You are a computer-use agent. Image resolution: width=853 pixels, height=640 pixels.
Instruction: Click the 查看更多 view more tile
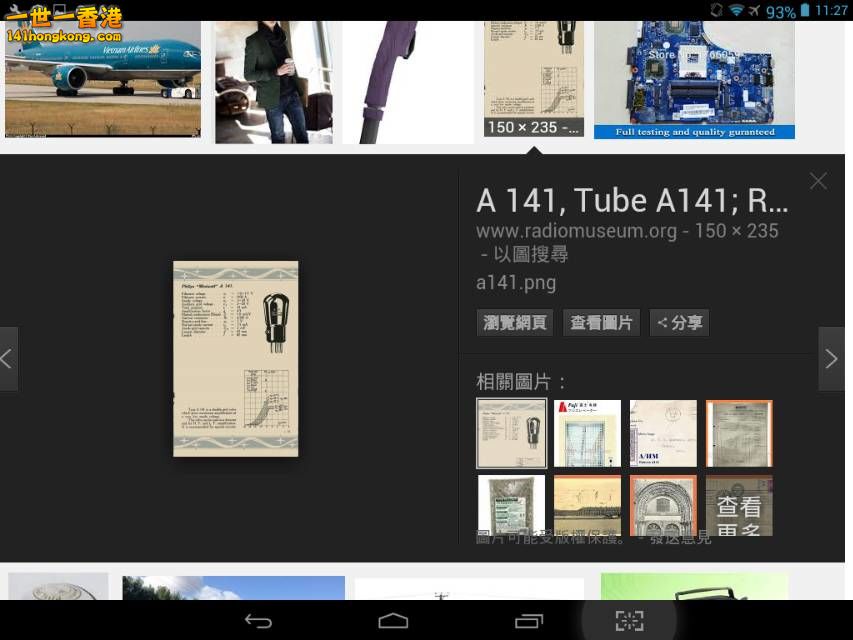tap(739, 505)
